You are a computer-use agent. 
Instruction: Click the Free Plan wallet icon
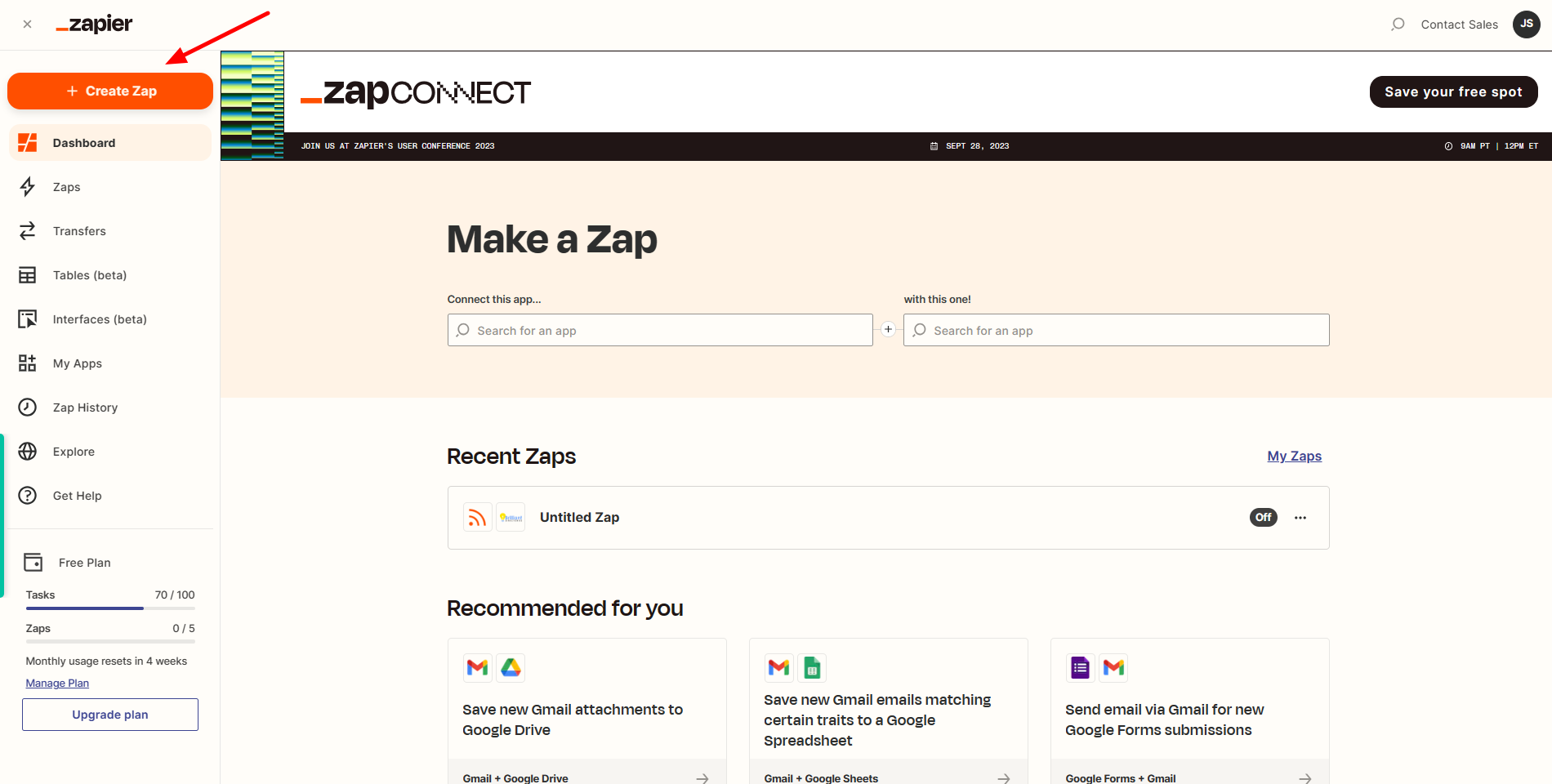click(33, 563)
